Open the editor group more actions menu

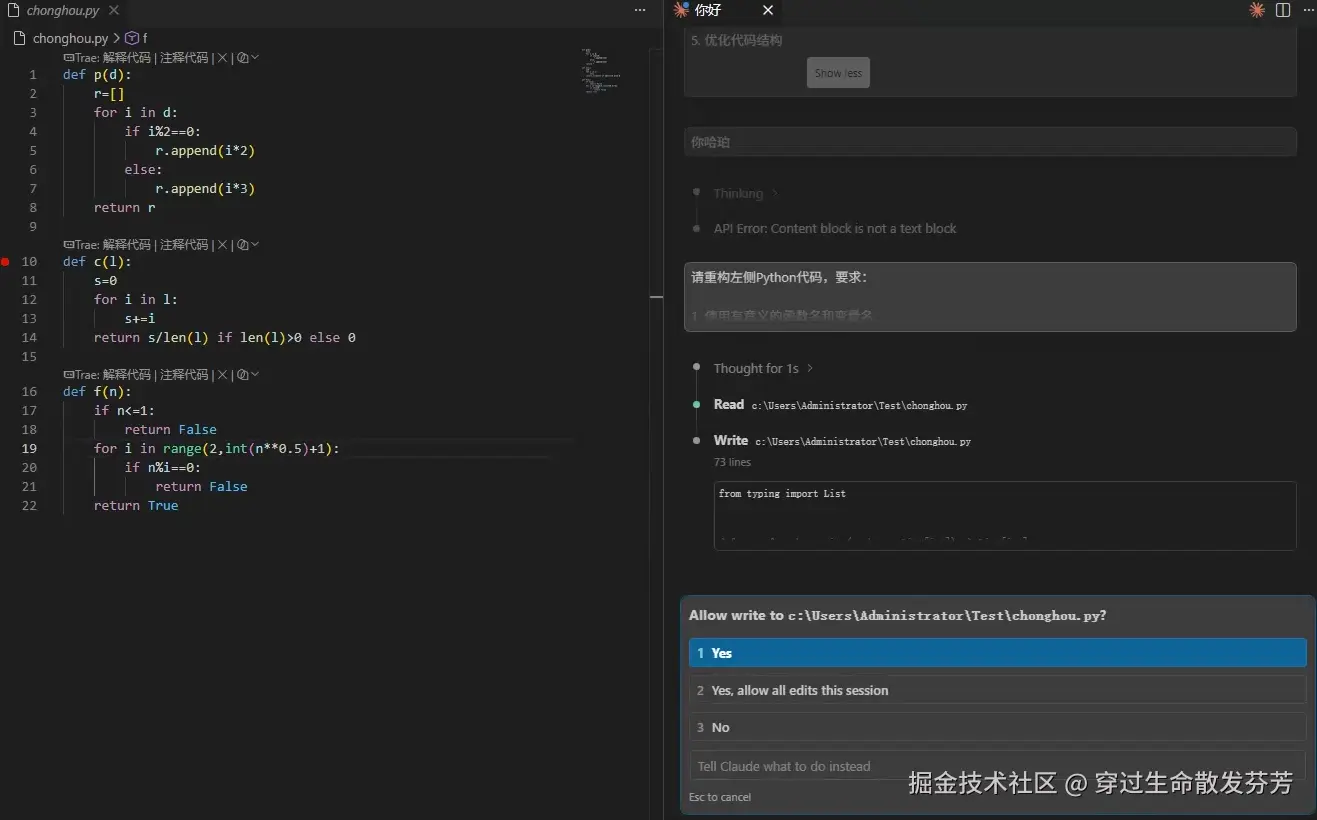(640, 10)
